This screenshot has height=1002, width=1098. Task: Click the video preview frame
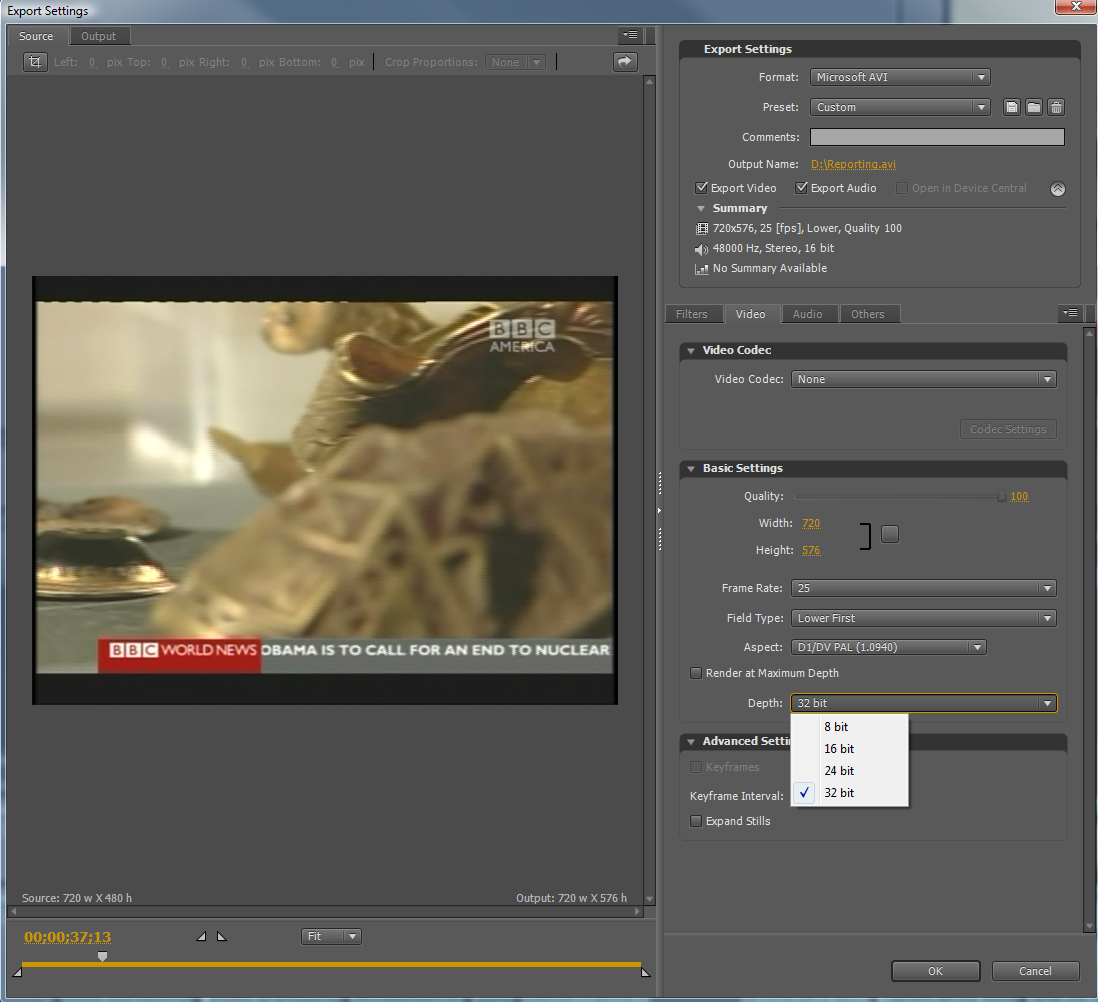(325, 490)
